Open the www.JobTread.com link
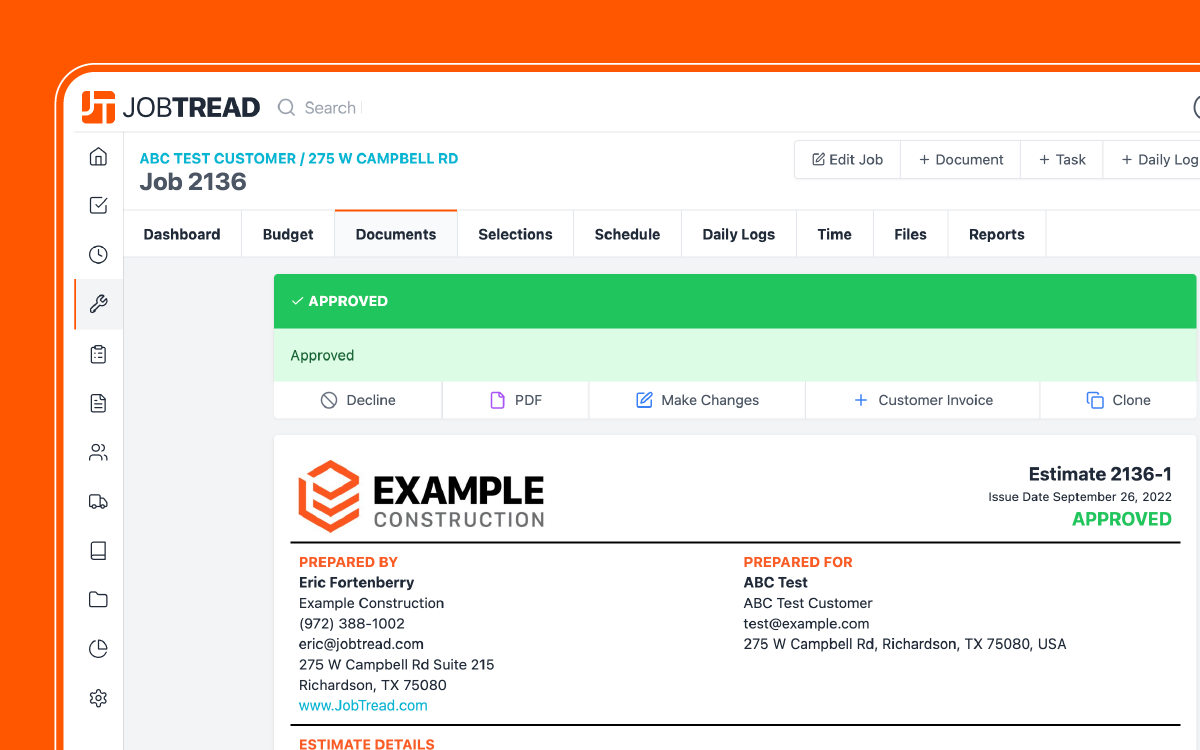Image resolution: width=1200 pixels, height=750 pixels. (x=363, y=705)
